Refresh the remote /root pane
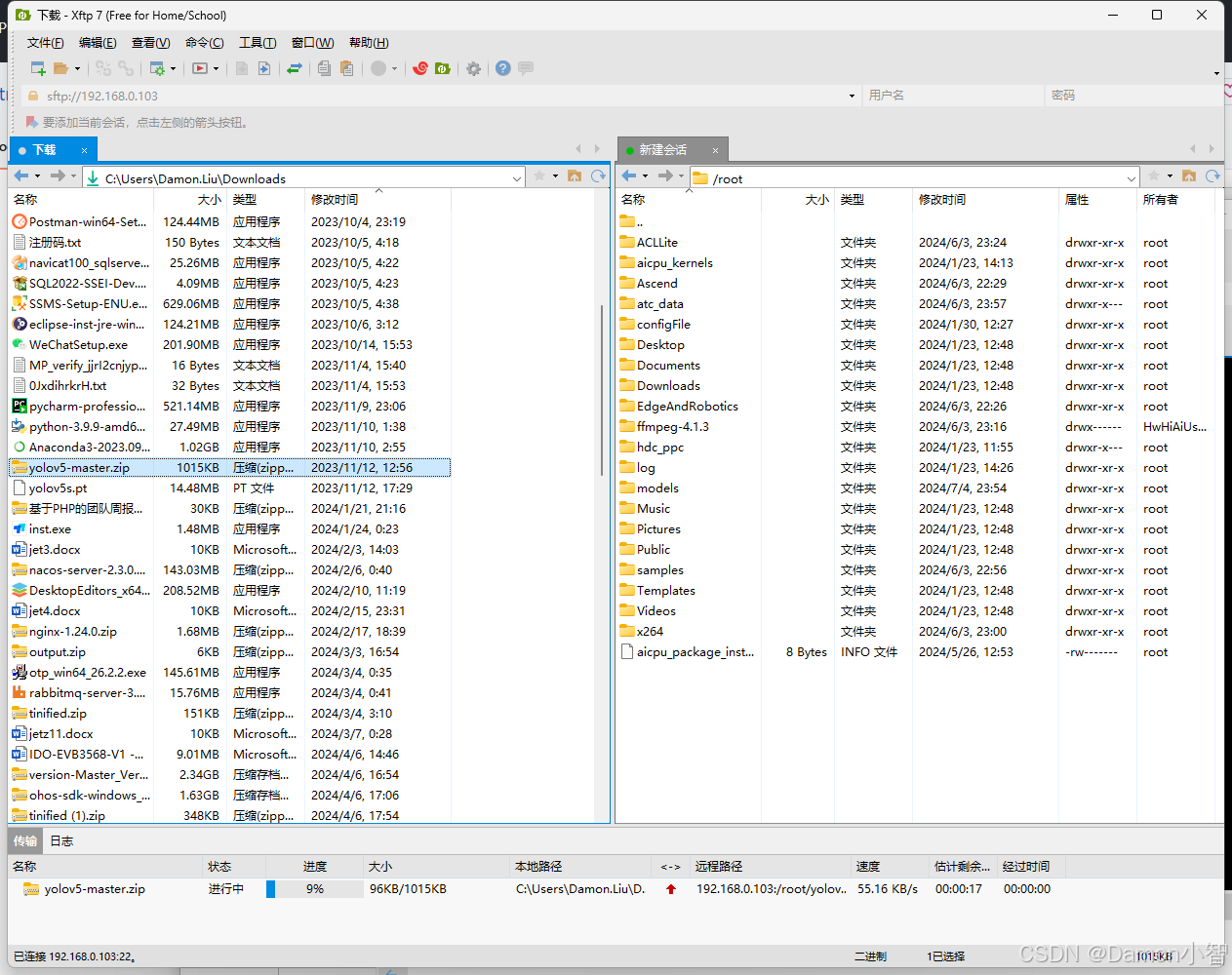 coord(1212,176)
